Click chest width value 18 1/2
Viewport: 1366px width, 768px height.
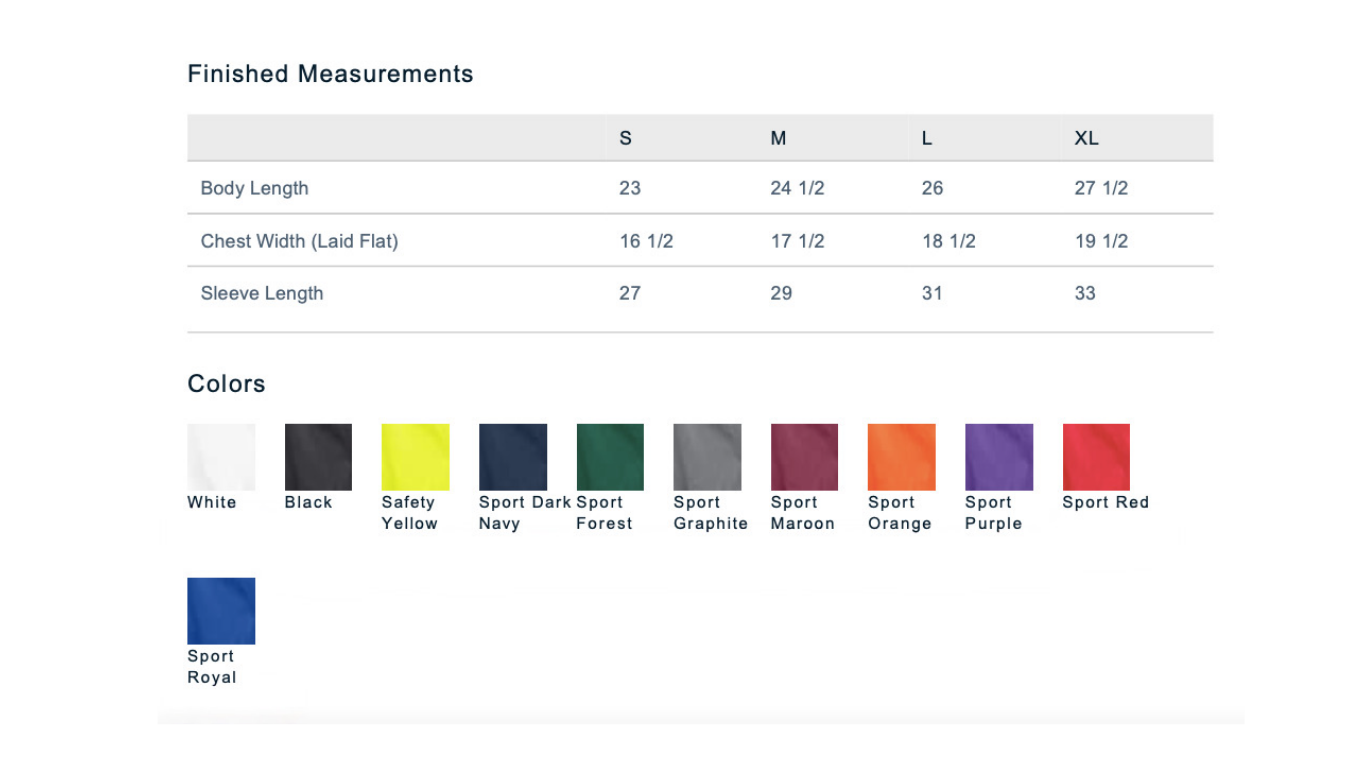coord(948,241)
